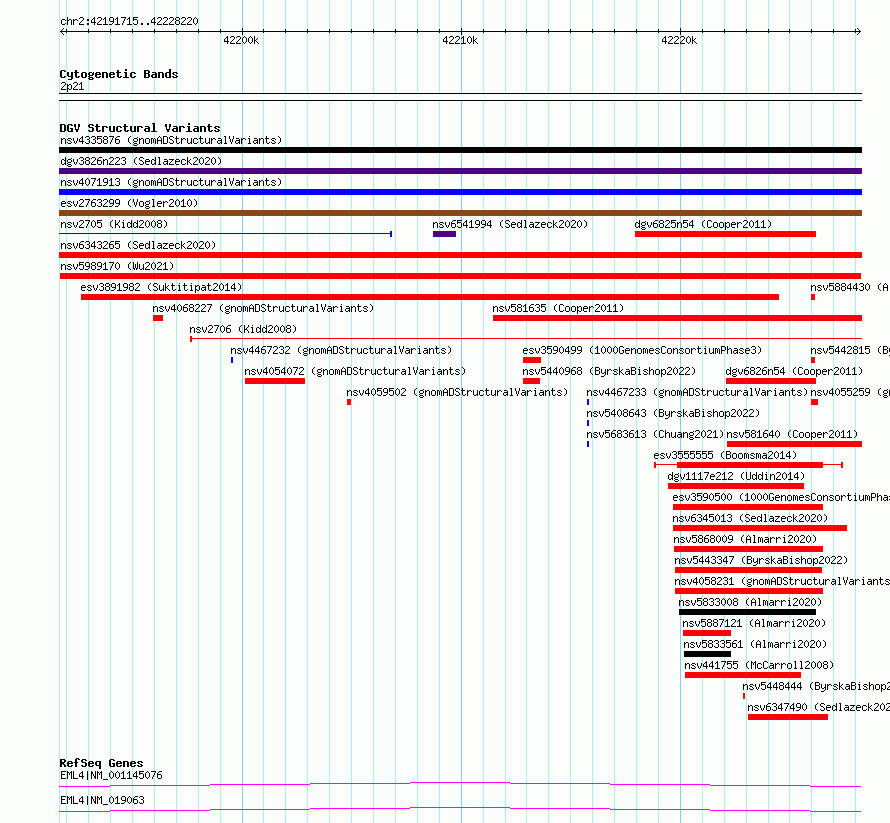The width and height of the screenshot is (890, 823).
Task: Click the nsv6345013 Sedlazeck2020 label
Action: click(750, 518)
